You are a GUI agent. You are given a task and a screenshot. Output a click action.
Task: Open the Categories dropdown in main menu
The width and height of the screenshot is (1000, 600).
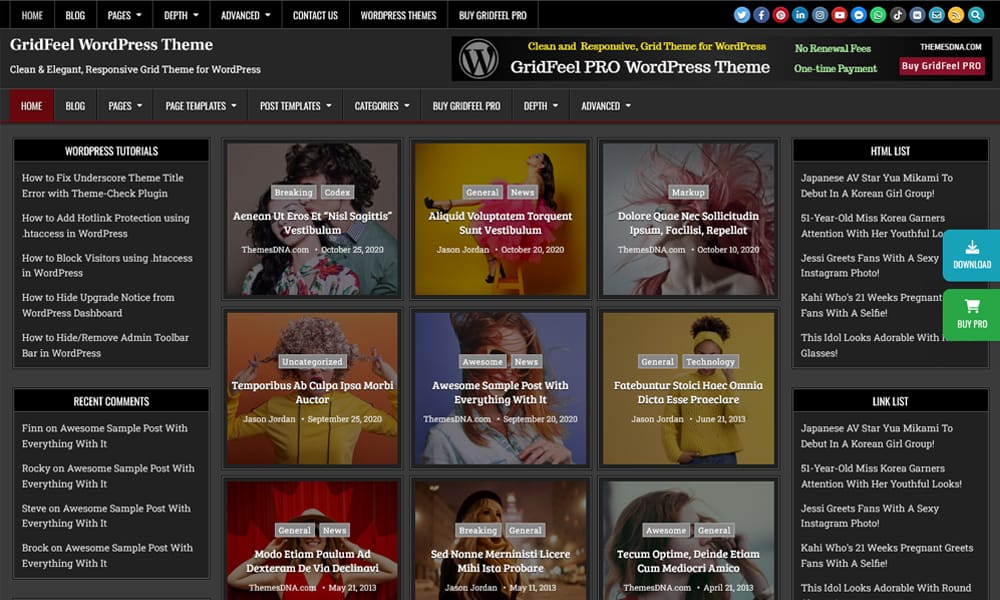(x=382, y=106)
